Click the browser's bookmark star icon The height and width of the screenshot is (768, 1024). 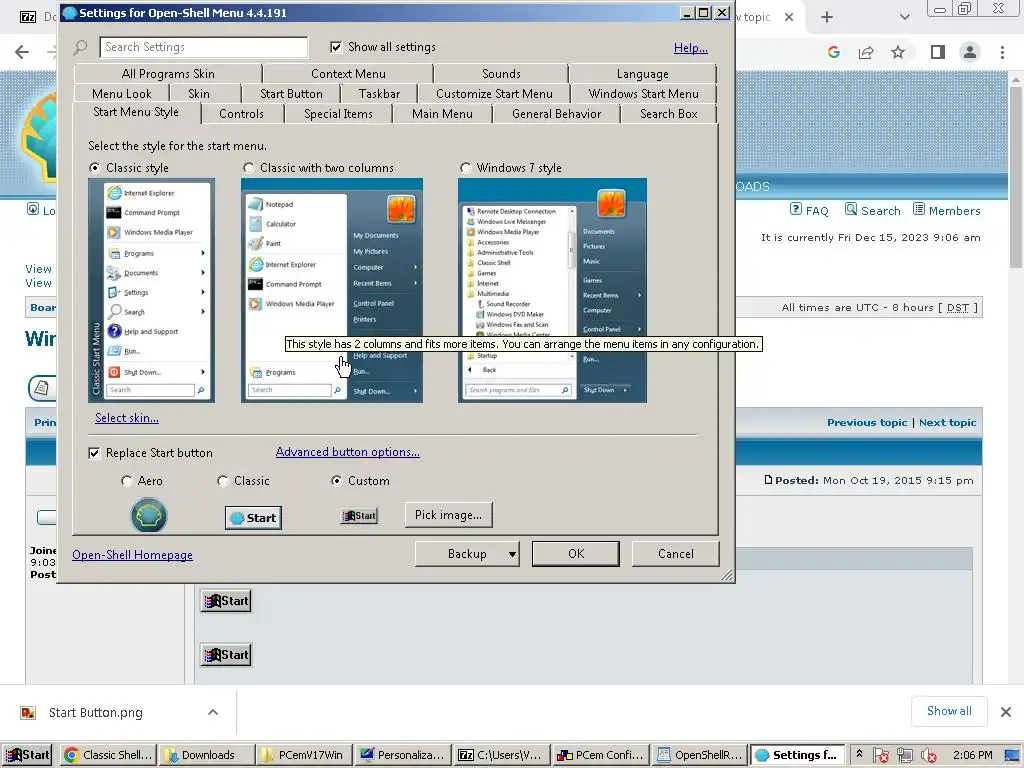click(898, 52)
